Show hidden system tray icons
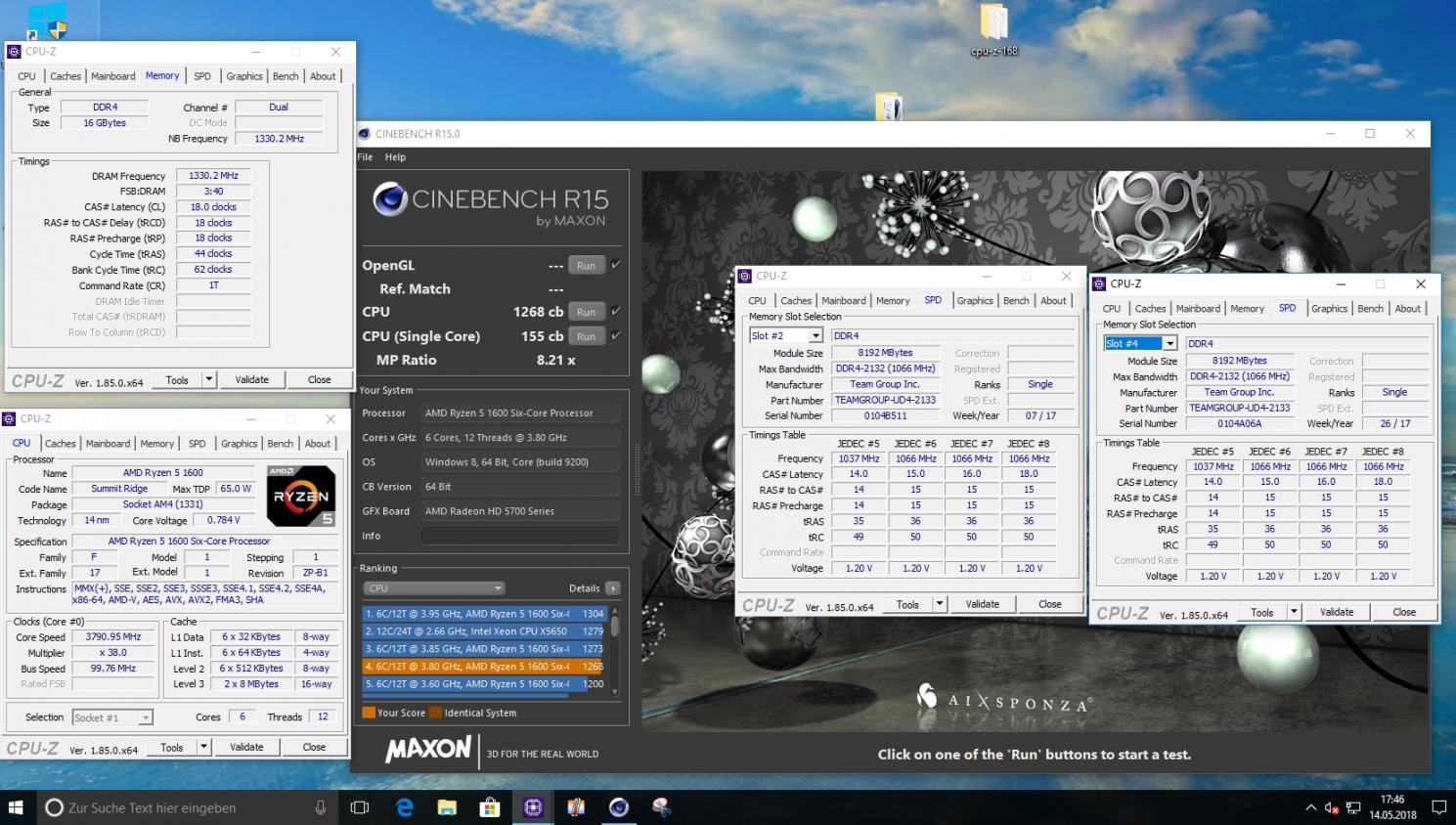This screenshot has width=1456, height=825. coord(1310,808)
